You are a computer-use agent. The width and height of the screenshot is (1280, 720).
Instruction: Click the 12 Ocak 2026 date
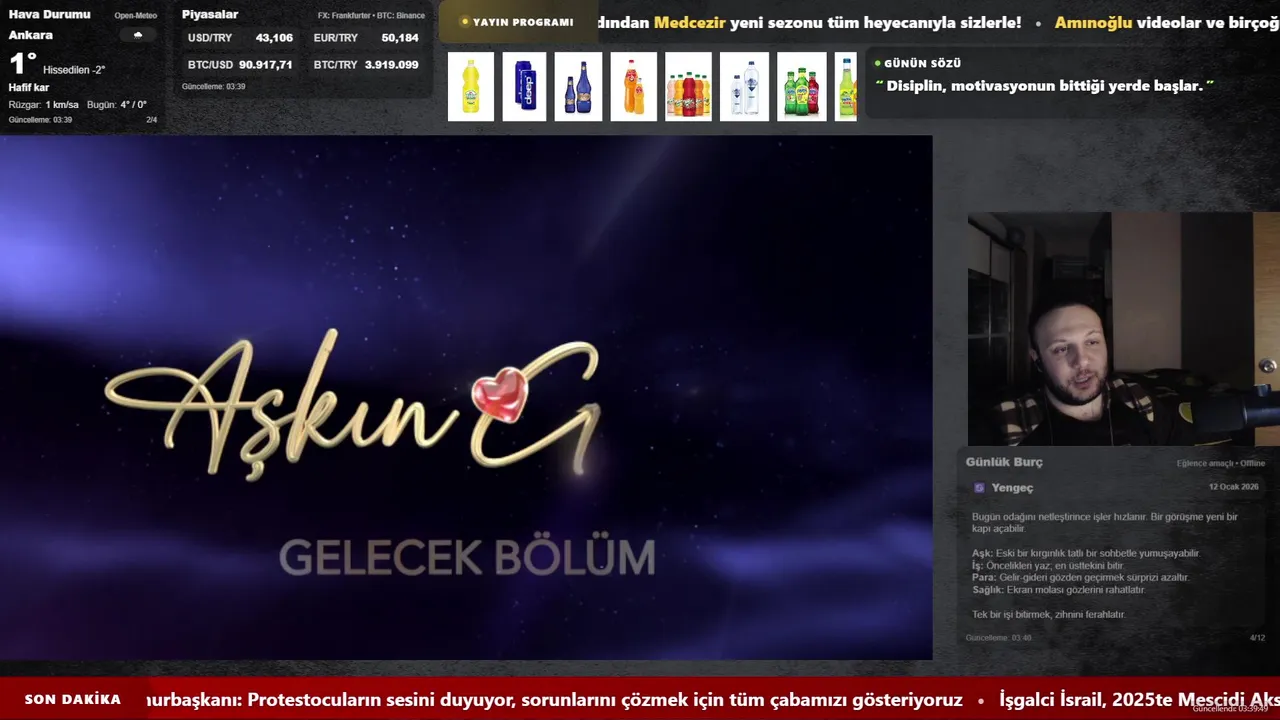click(1233, 487)
